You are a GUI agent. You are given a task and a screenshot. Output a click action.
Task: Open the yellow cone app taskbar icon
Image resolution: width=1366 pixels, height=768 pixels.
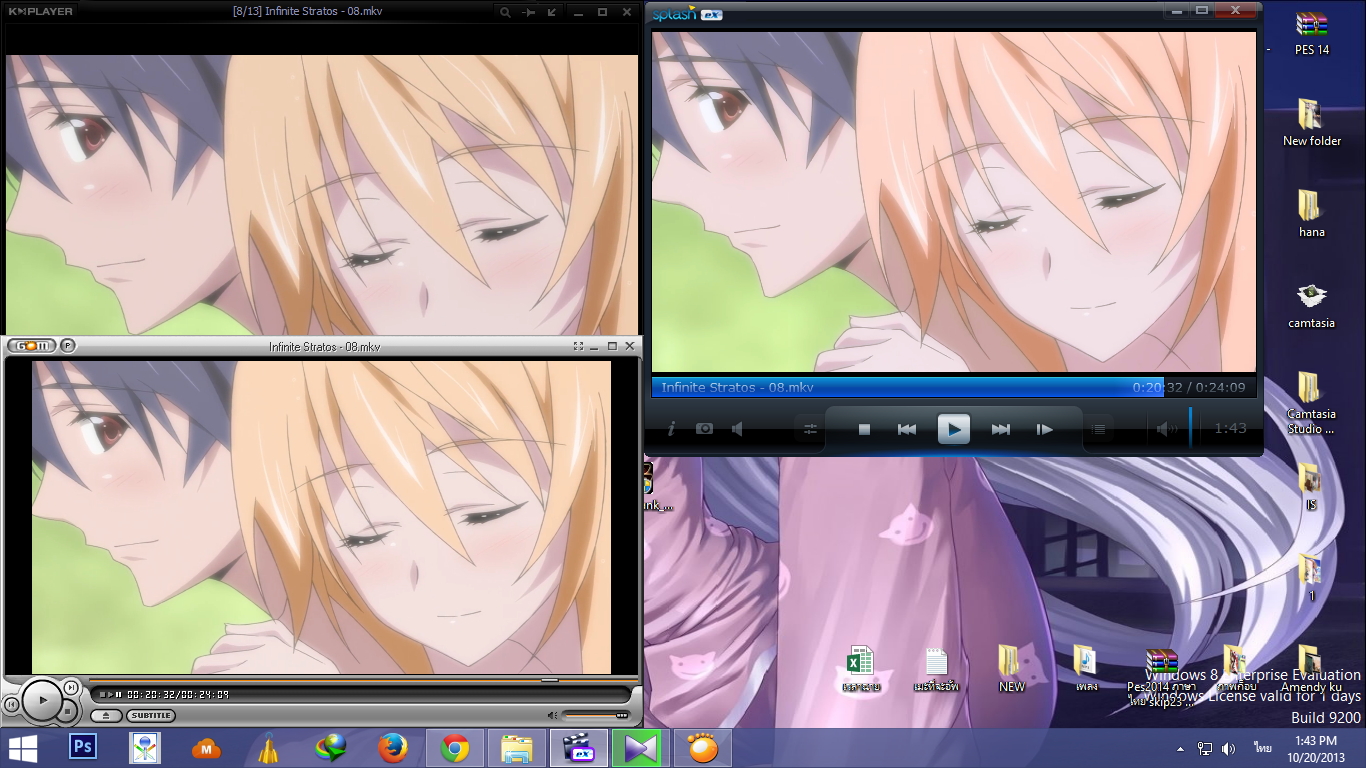tap(269, 748)
